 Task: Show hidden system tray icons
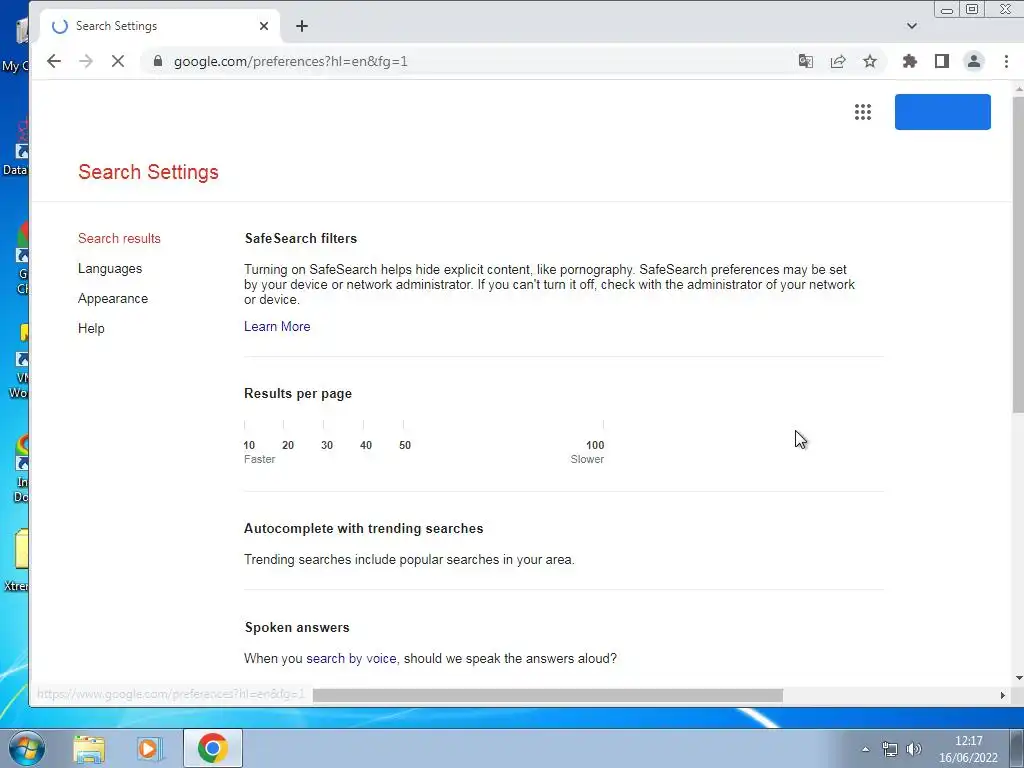click(865, 749)
